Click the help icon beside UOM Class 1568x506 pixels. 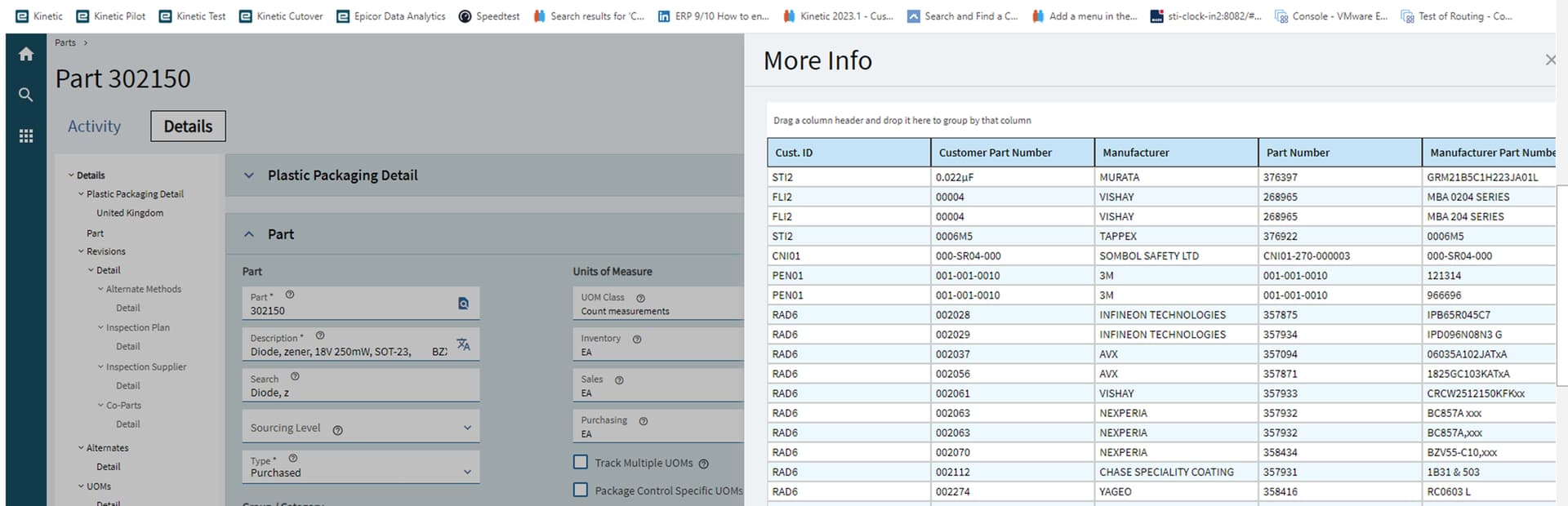[x=640, y=298]
